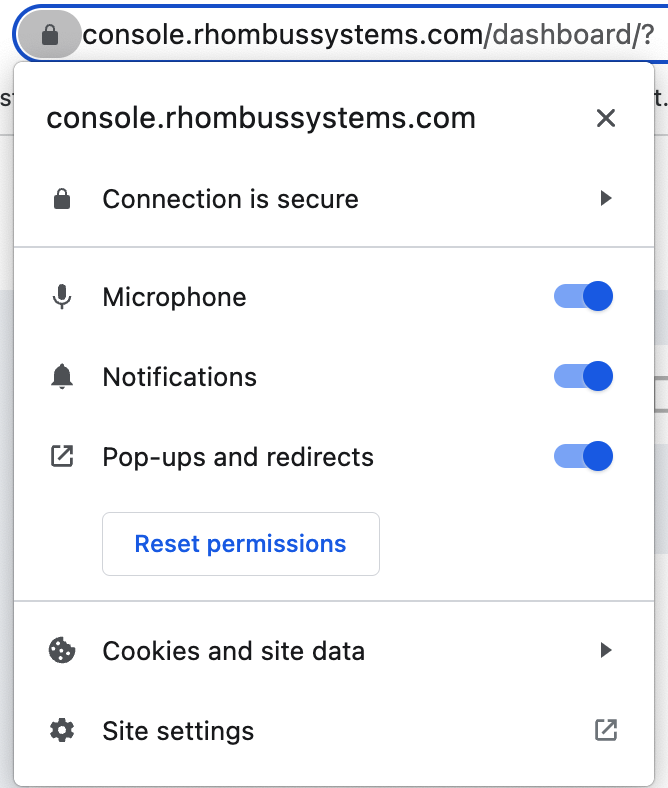Image resolution: width=668 pixels, height=788 pixels.
Task: Disable the Notifications toggle
Action: (x=583, y=376)
